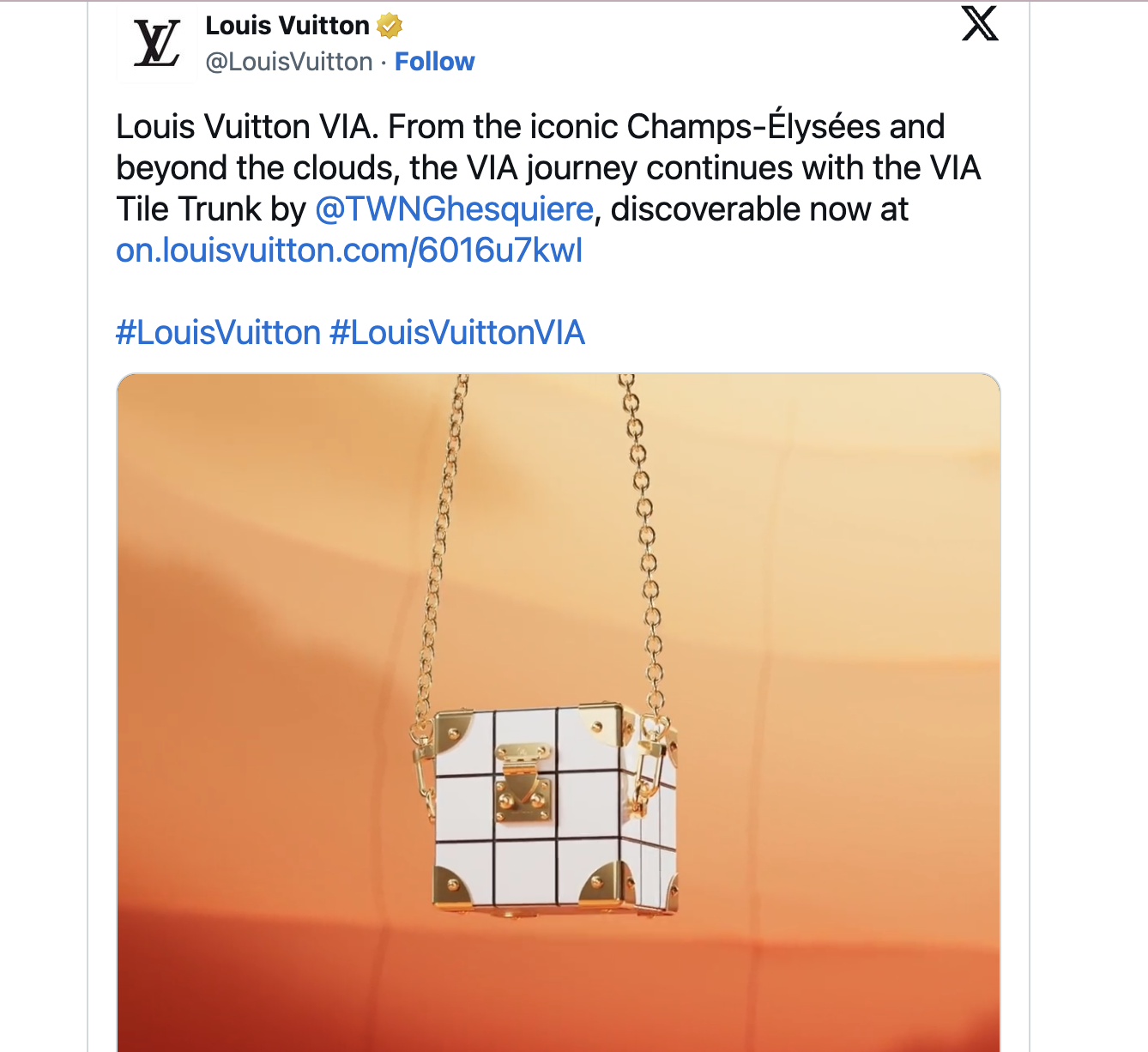Open the Louis Vuitton LV logo avatar
Image resolution: width=1148 pixels, height=1052 pixels.
(x=157, y=44)
